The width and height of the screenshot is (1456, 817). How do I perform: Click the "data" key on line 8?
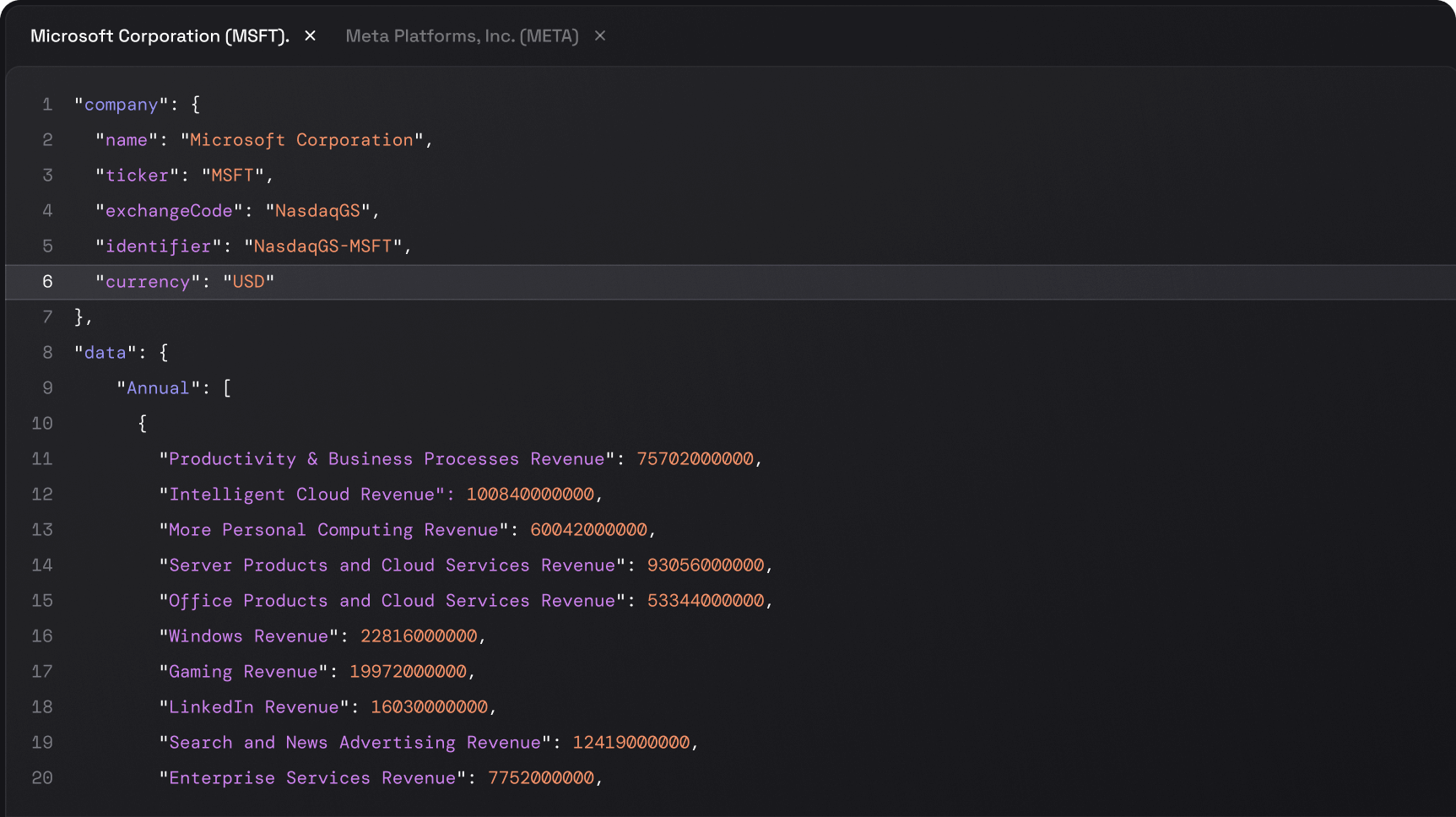(105, 353)
